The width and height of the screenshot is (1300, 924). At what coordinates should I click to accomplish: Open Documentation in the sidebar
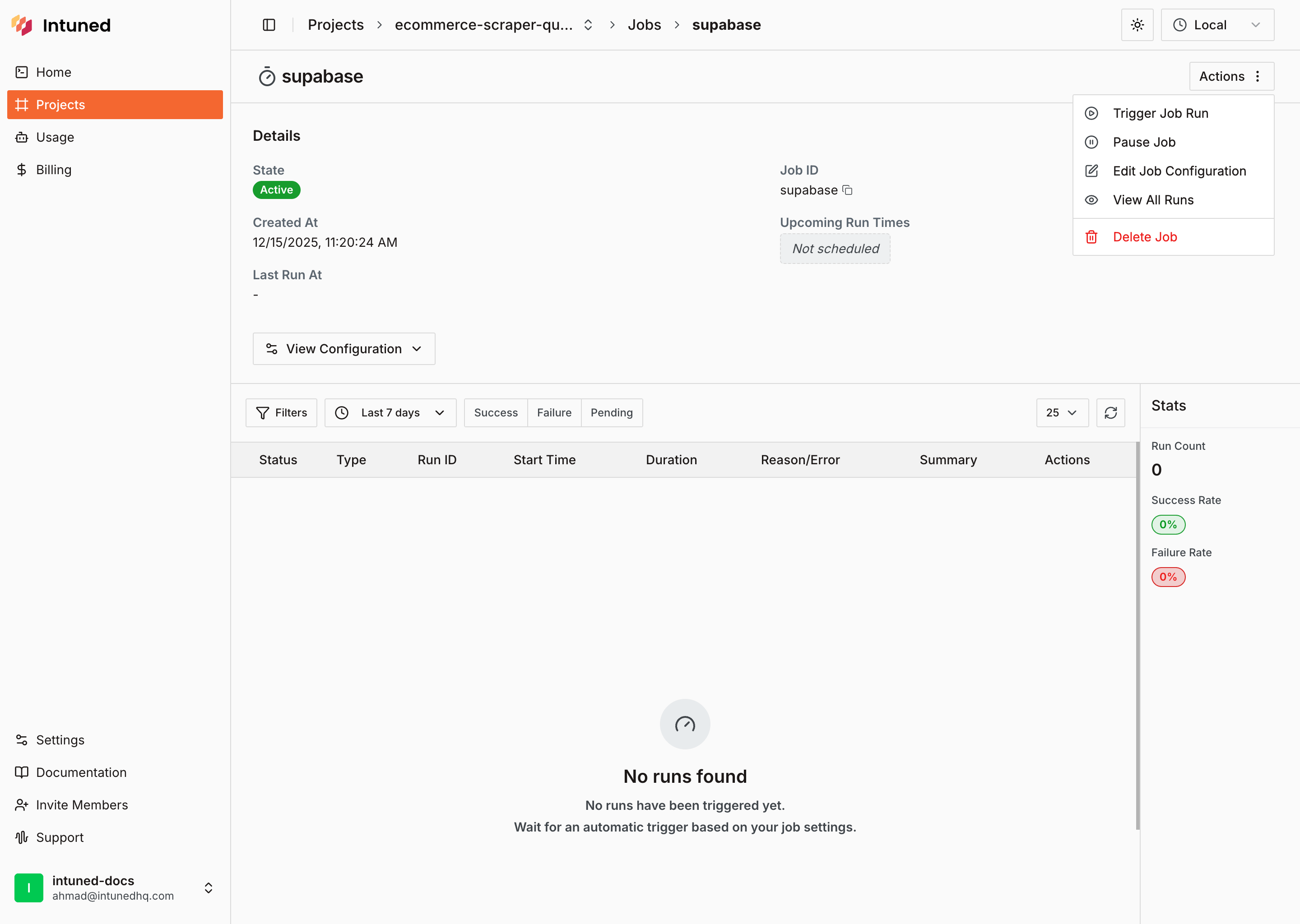115,772
